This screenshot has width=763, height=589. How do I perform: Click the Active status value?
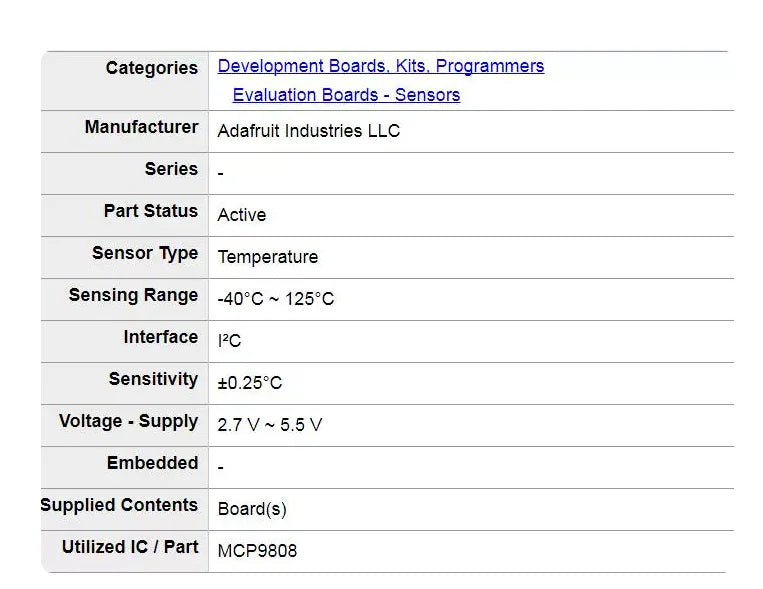[242, 215]
